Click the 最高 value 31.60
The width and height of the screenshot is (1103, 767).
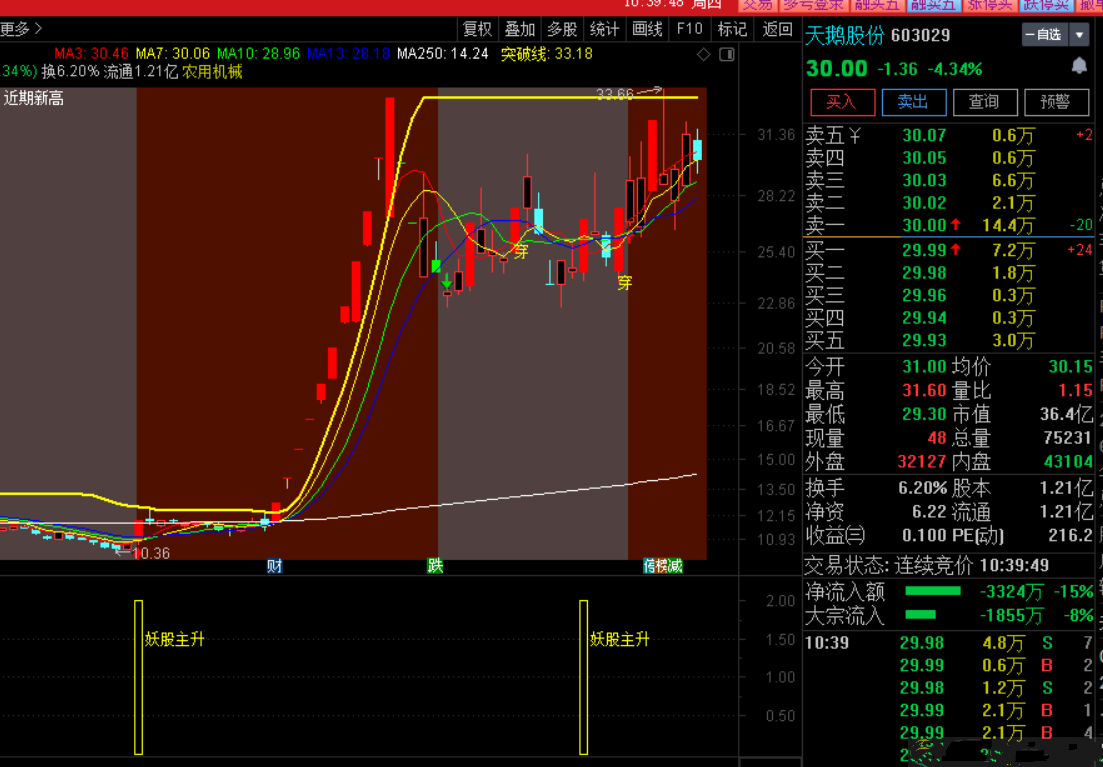click(x=924, y=391)
